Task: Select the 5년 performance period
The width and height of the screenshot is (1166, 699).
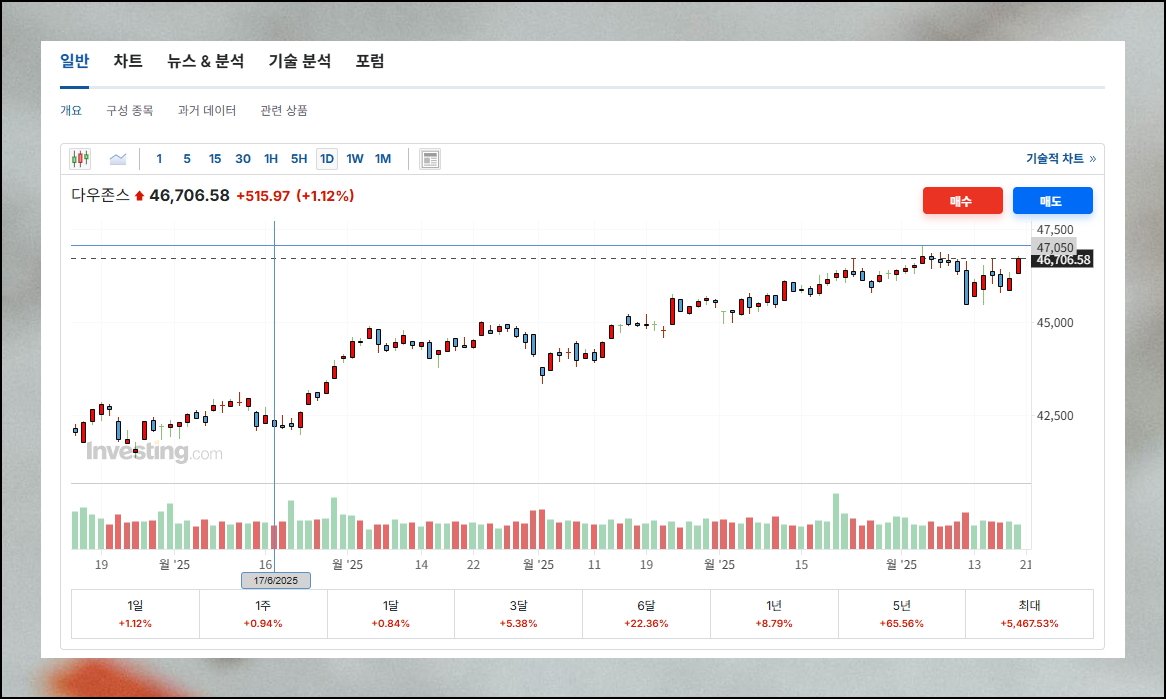Action: click(901, 614)
